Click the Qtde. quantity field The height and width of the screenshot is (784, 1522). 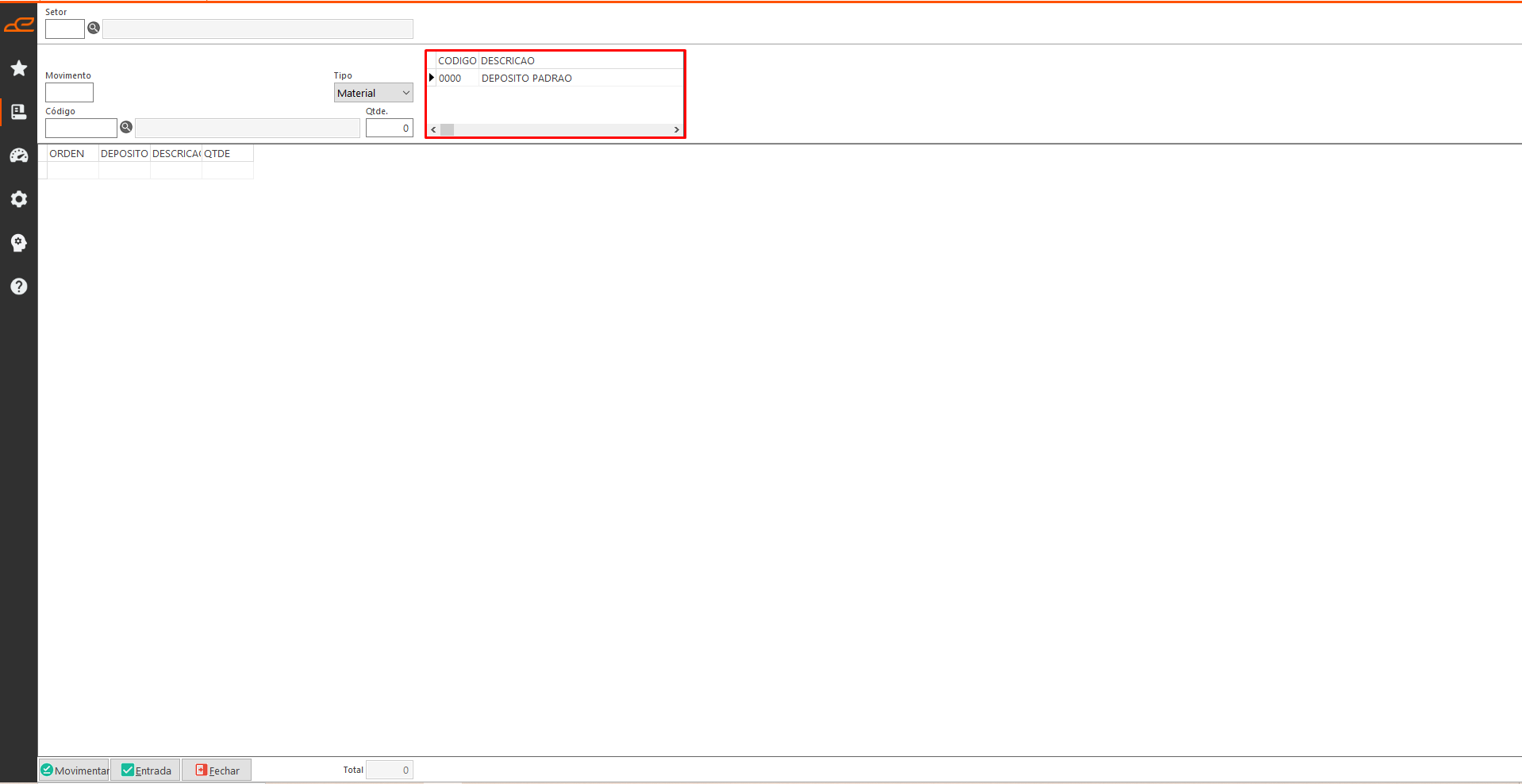389,128
